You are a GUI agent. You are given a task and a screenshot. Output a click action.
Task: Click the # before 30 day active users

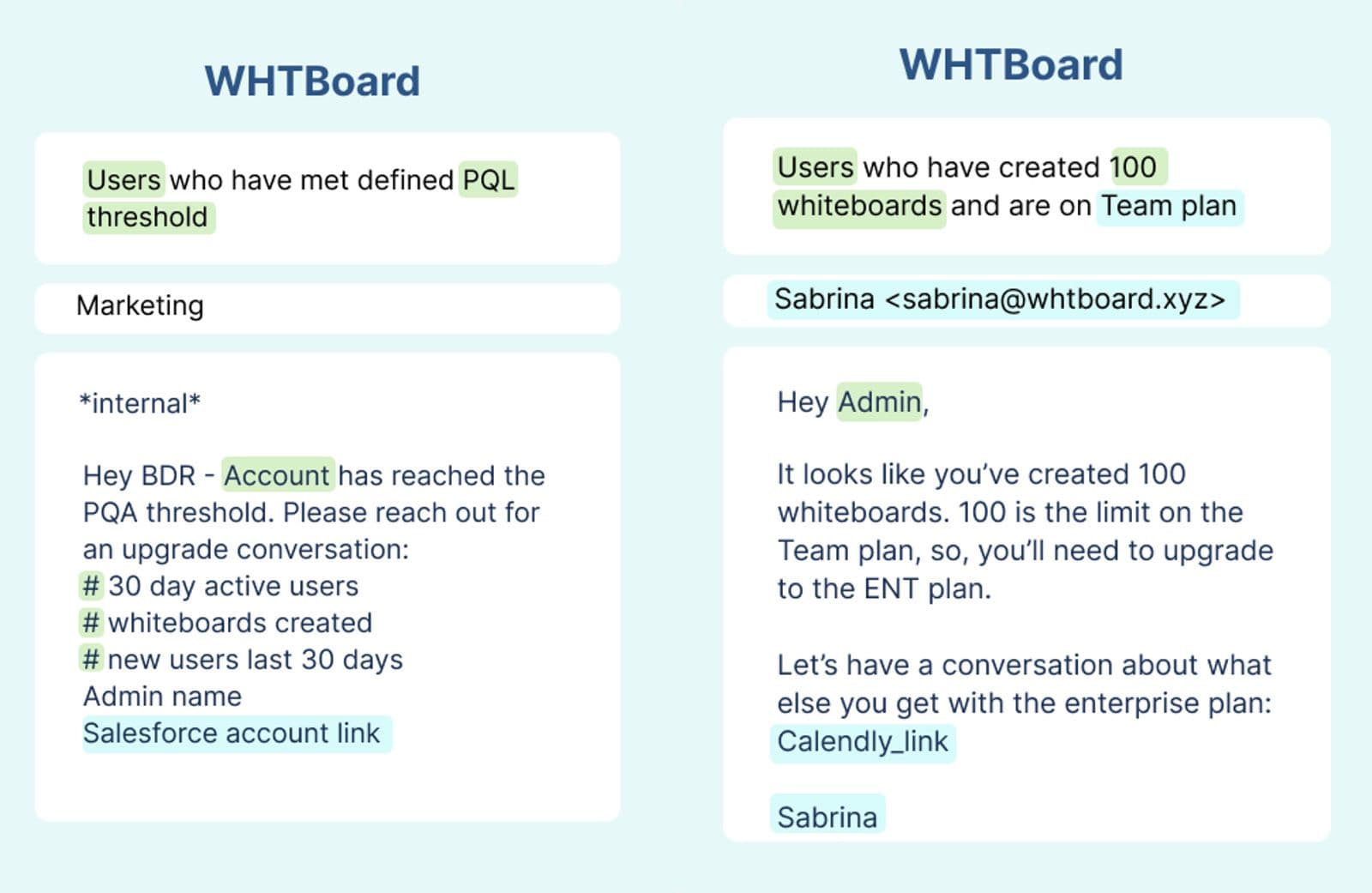pos(91,586)
